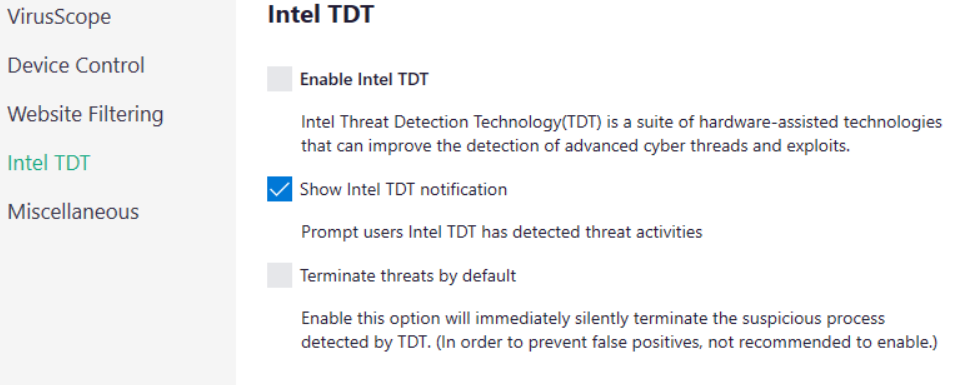Click the 'prevent false positives, not recommended' note
Viewport: 975px width, 385px height.
[619, 343]
